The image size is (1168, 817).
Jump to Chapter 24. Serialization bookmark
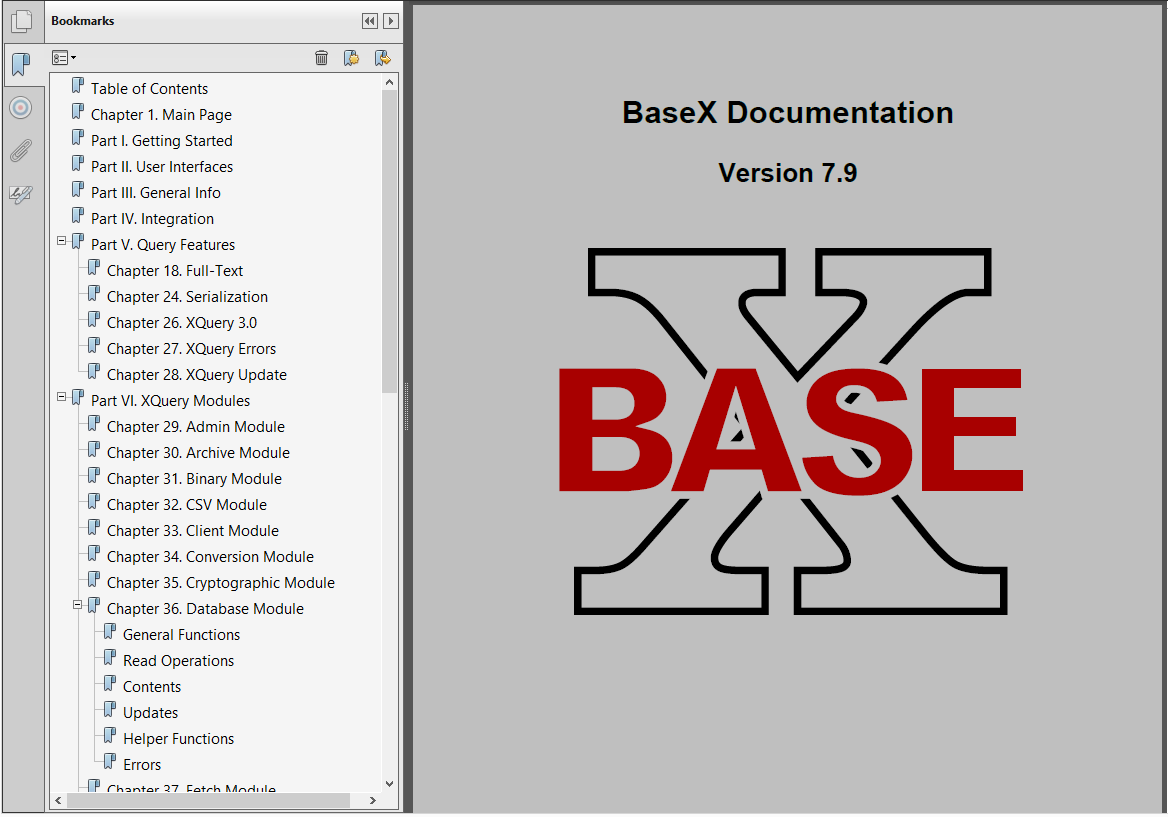(187, 297)
